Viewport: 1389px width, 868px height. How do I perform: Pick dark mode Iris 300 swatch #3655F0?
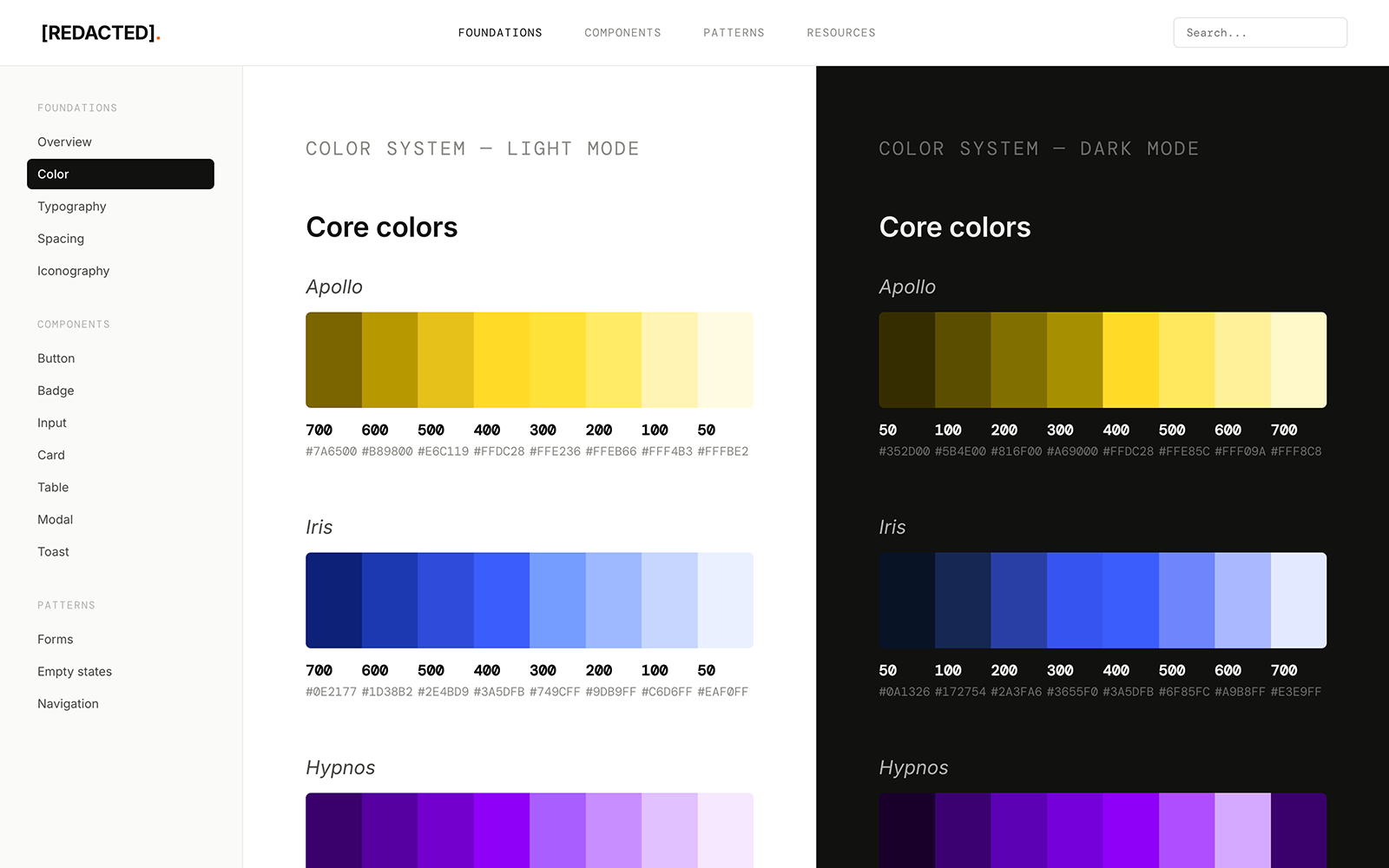pyautogui.click(x=1075, y=601)
